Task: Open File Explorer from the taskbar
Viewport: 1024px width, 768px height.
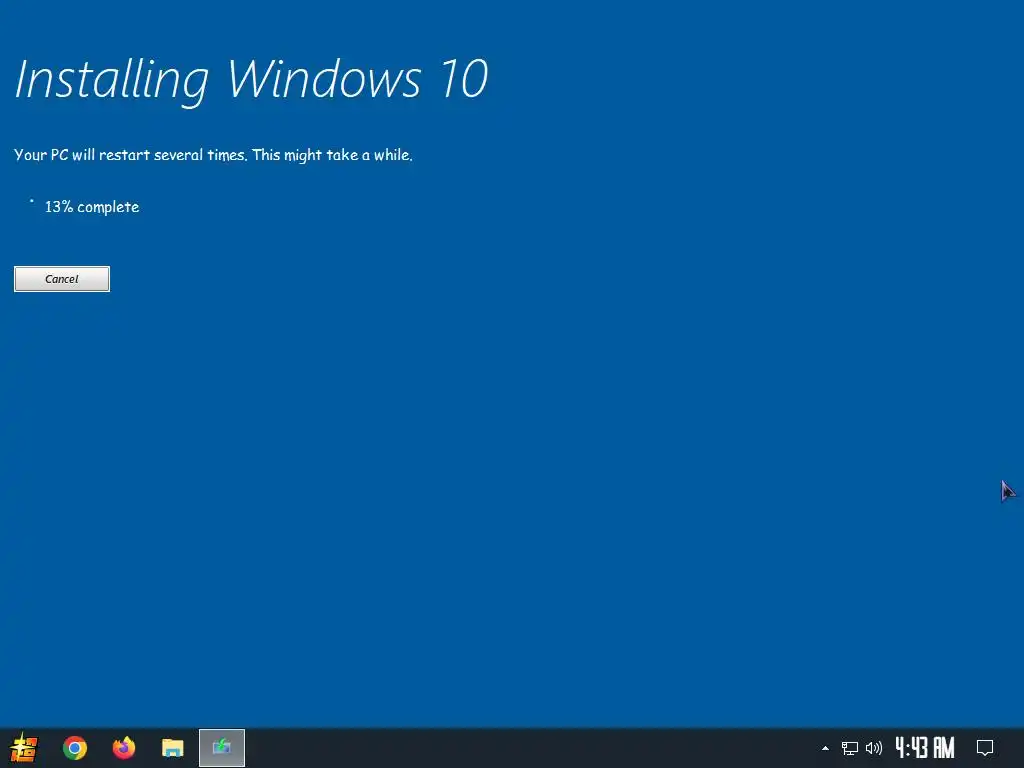Action: coord(172,748)
